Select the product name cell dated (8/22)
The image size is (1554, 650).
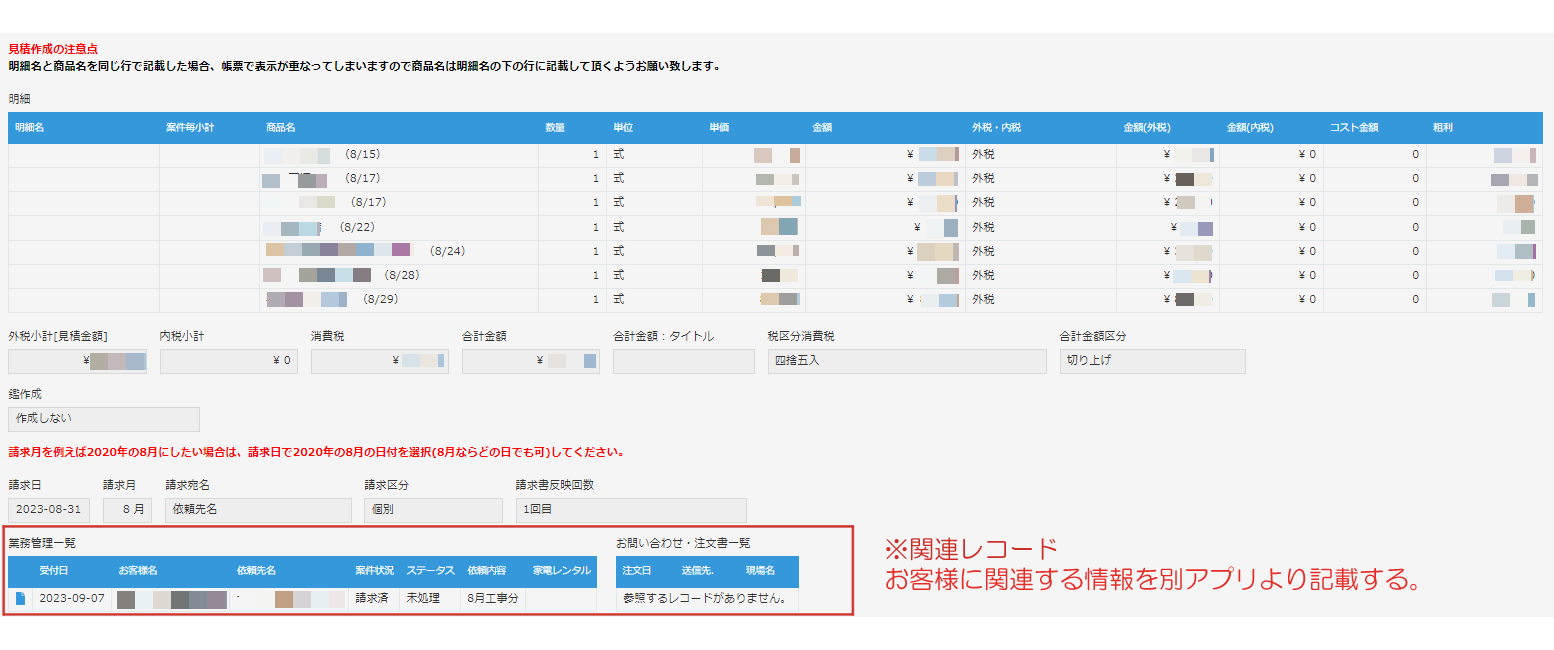pyautogui.click(x=399, y=227)
